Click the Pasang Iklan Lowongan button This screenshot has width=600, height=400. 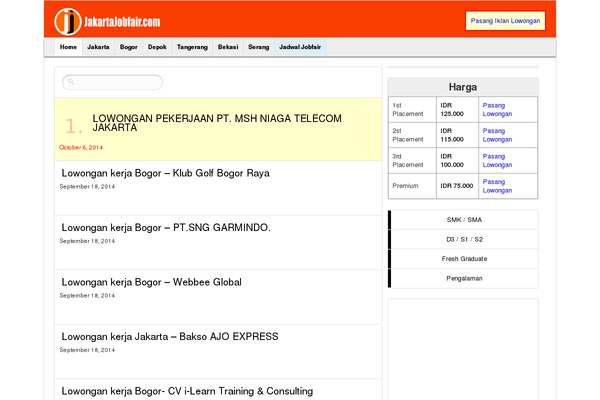(x=505, y=21)
